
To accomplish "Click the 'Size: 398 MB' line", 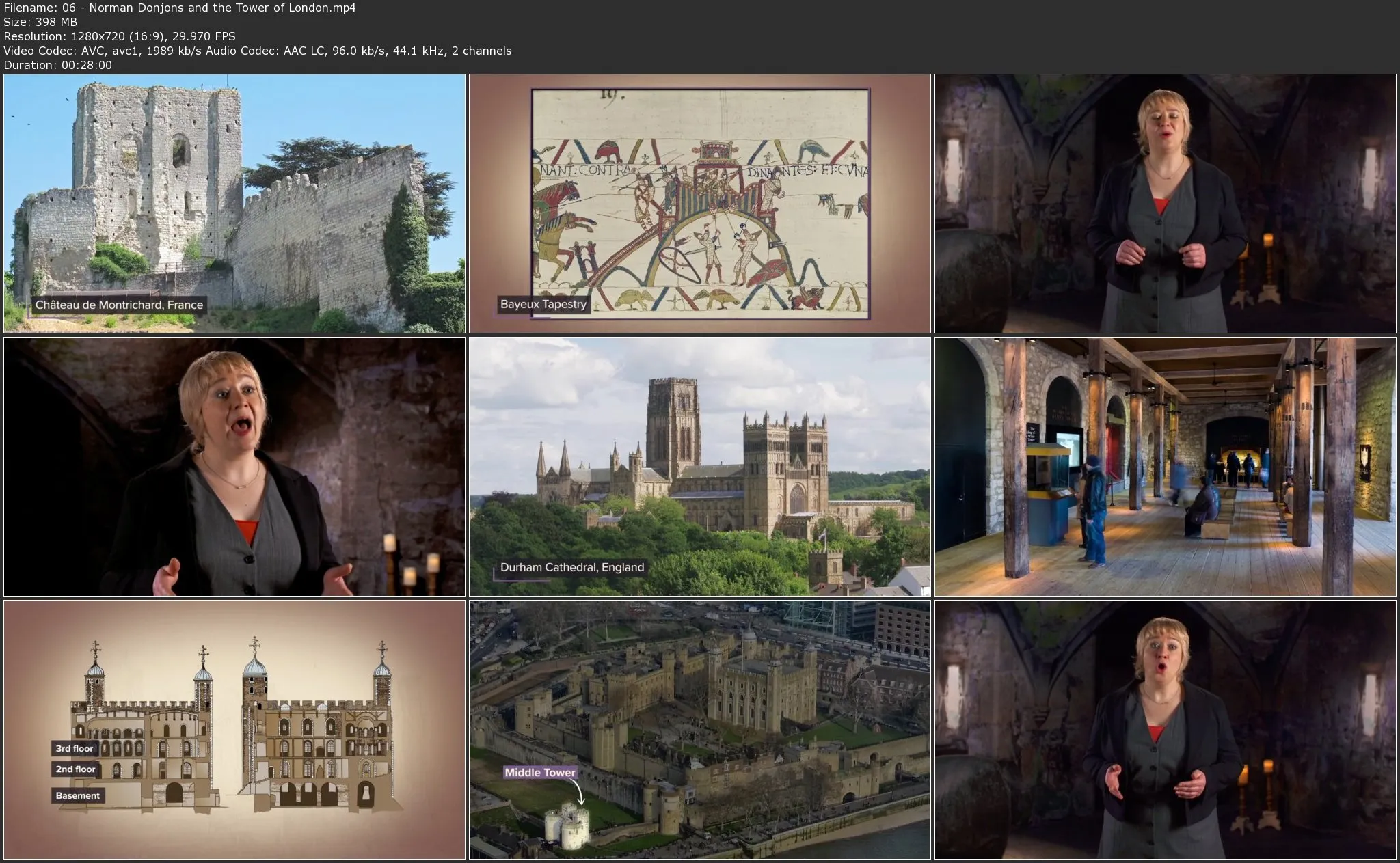I will pyautogui.click(x=40, y=22).
